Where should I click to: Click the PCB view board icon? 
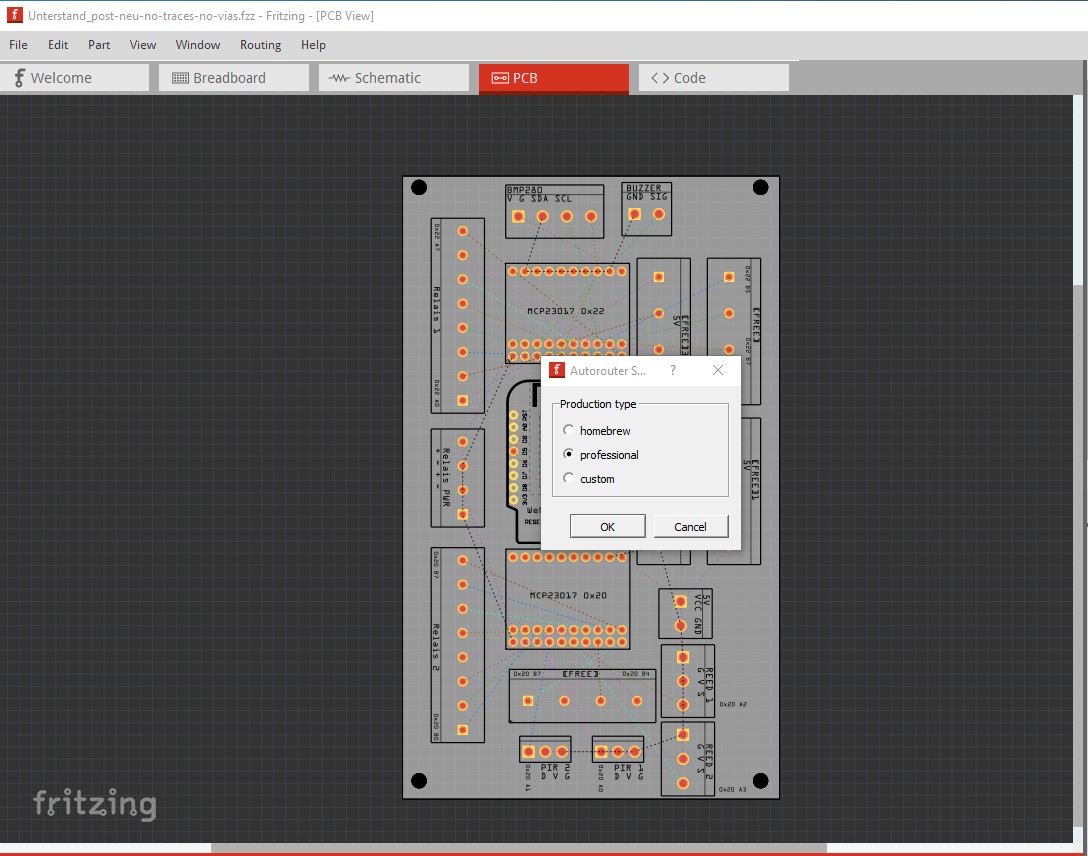(x=501, y=77)
